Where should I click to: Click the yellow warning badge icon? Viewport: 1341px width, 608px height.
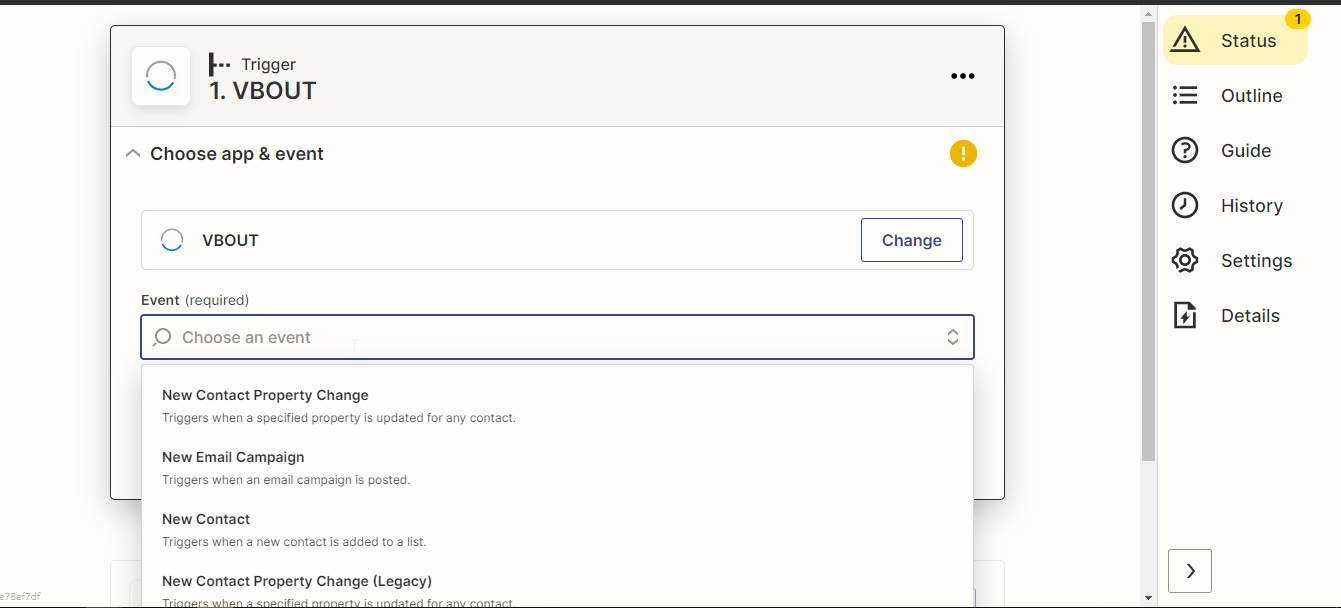click(x=963, y=154)
